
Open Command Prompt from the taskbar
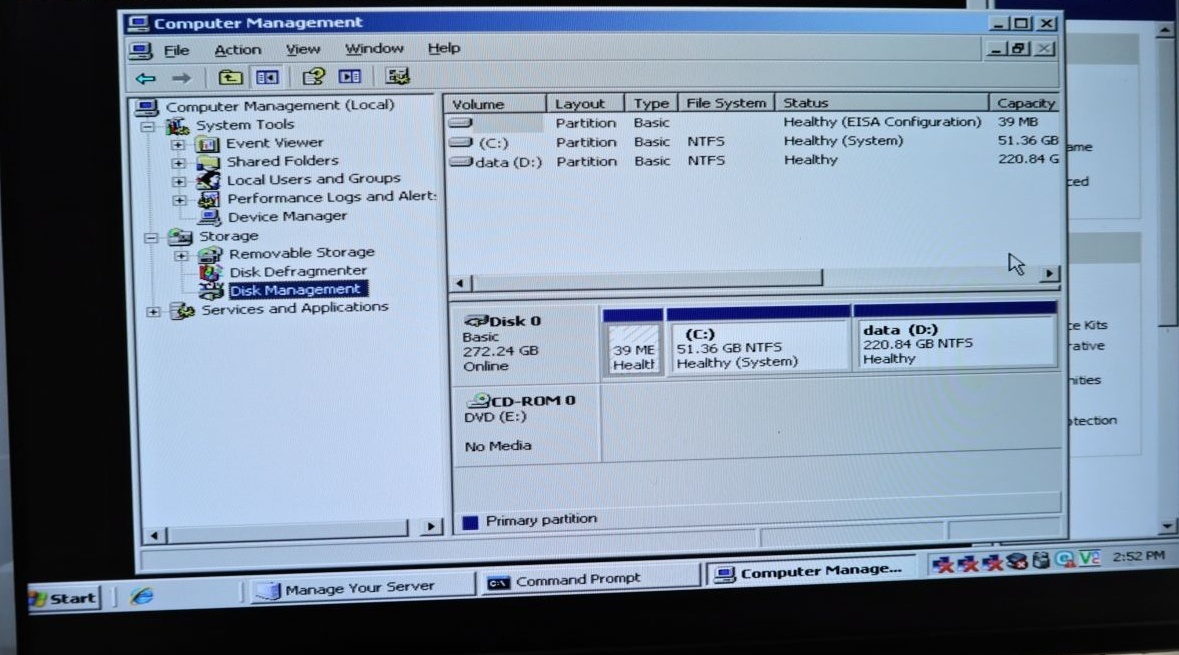point(583,575)
